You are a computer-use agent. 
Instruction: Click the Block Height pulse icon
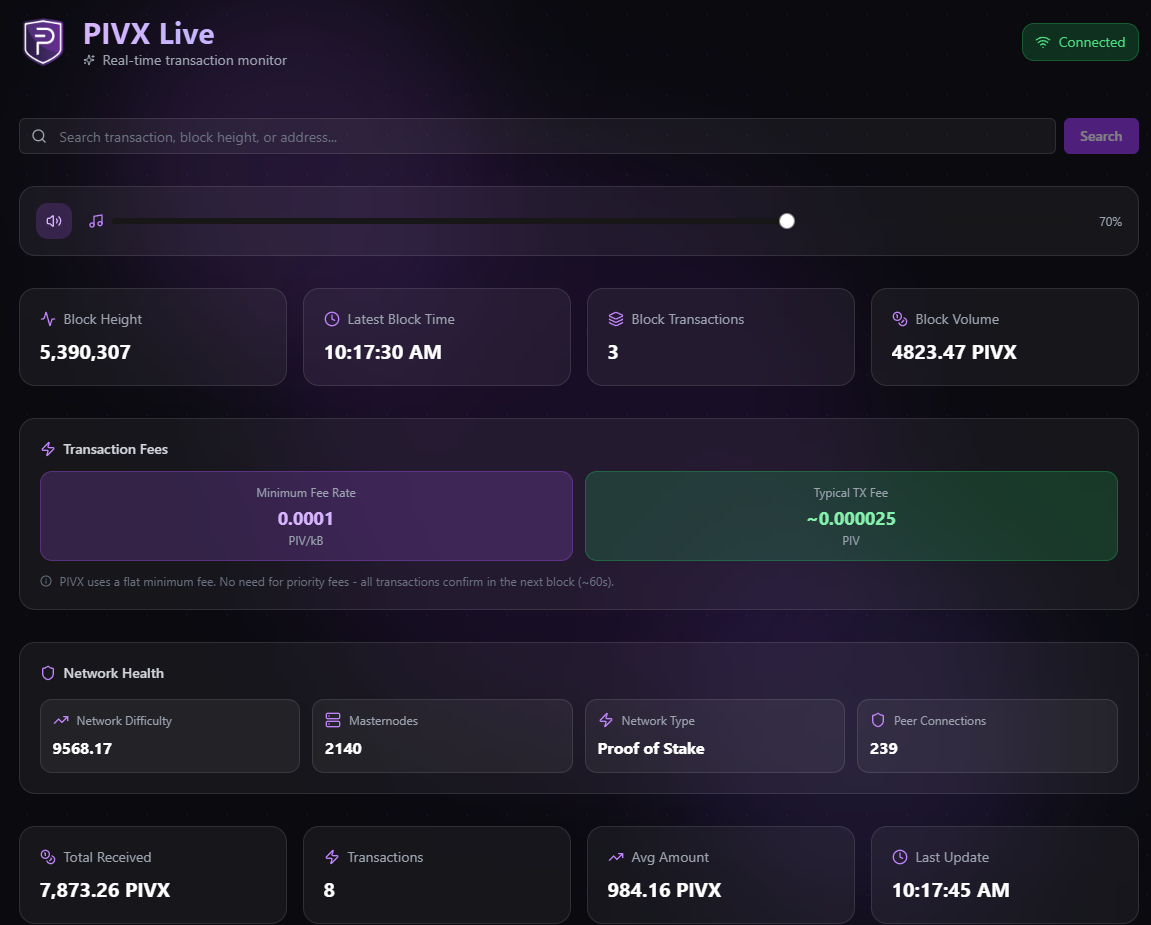tap(48, 319)
